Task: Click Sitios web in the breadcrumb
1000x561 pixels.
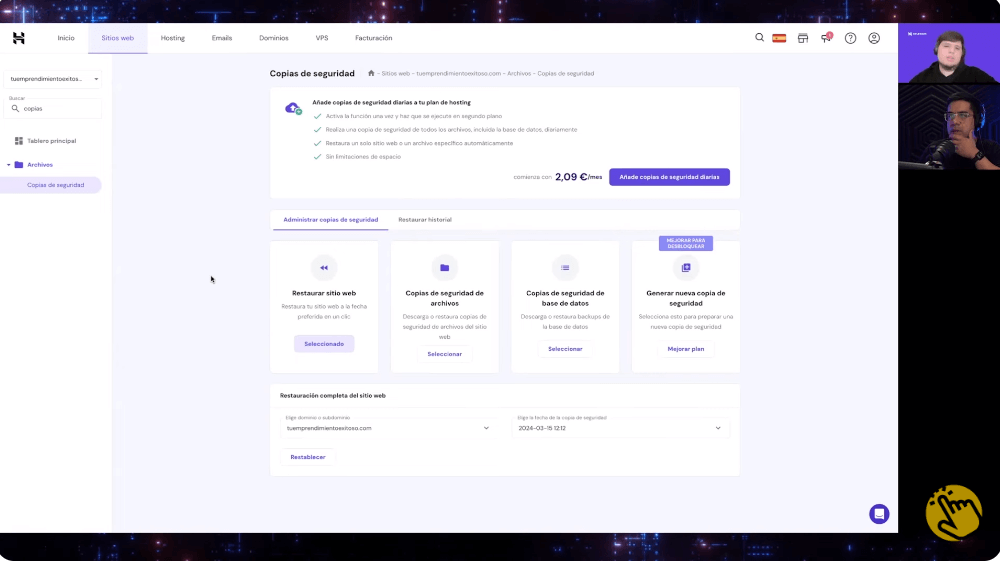Action: (395, 73)
